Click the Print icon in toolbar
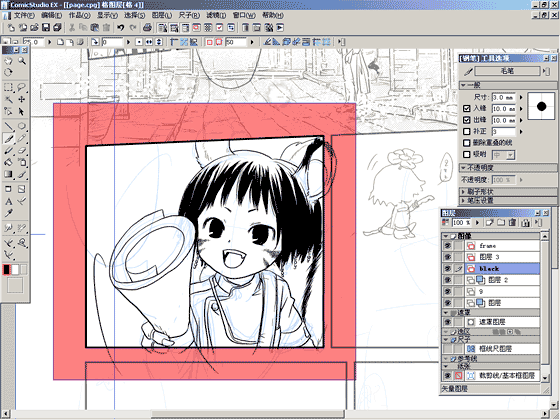Image resolution: width=560 pixels, height=420 pixels. pos(147,28)
